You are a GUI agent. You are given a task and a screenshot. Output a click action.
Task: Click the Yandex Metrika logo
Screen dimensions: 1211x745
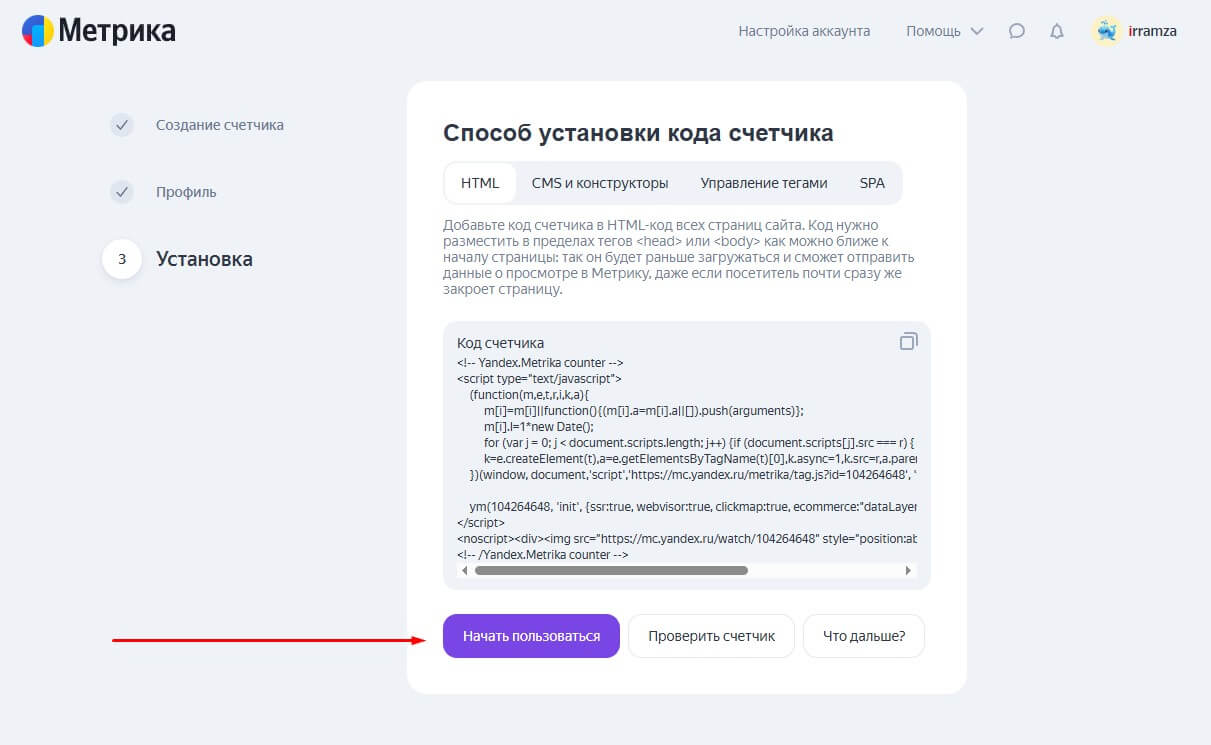tap(98, 31)
